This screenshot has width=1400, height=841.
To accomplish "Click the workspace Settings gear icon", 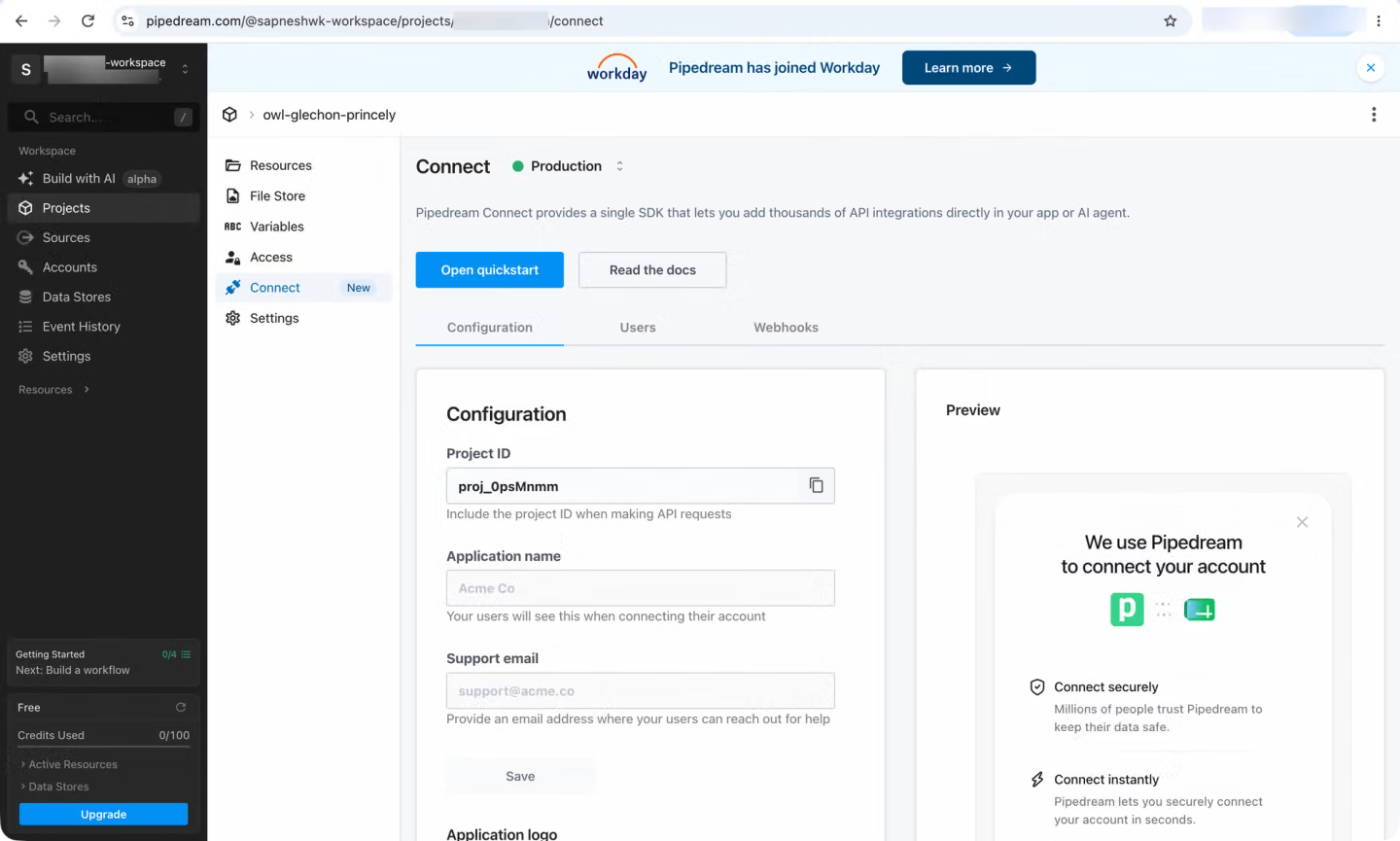I will [25, 356].
